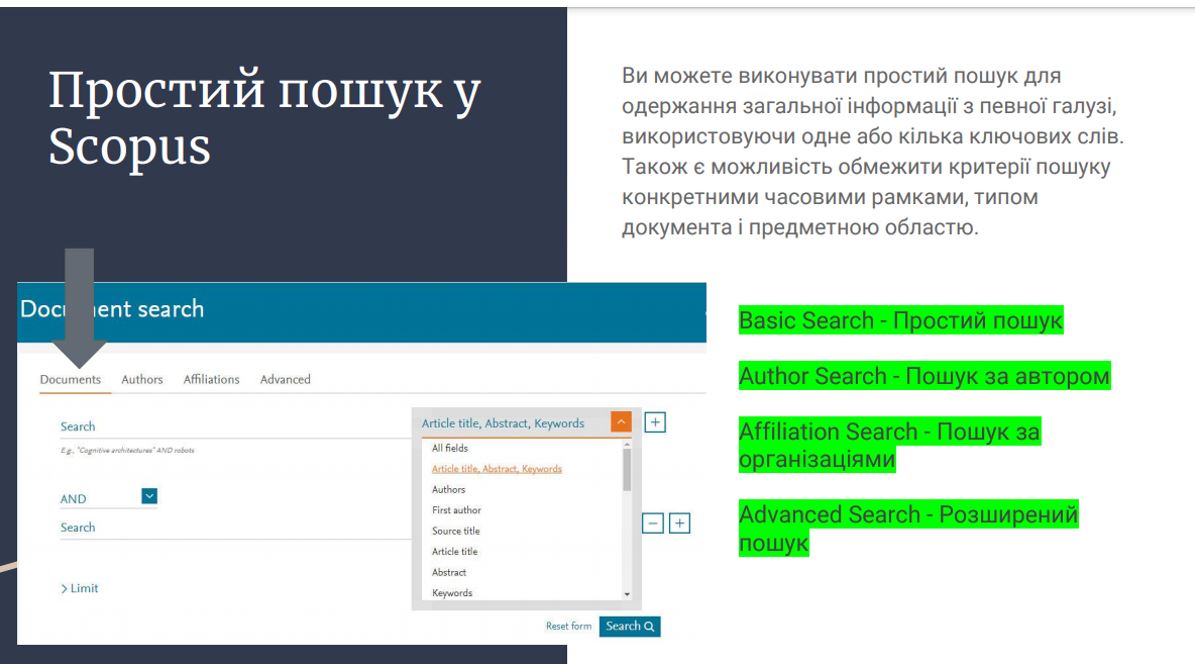Click the first Search input field
Screen dimensions: 1195x671
pyautogui.click(x=235, y=427)
